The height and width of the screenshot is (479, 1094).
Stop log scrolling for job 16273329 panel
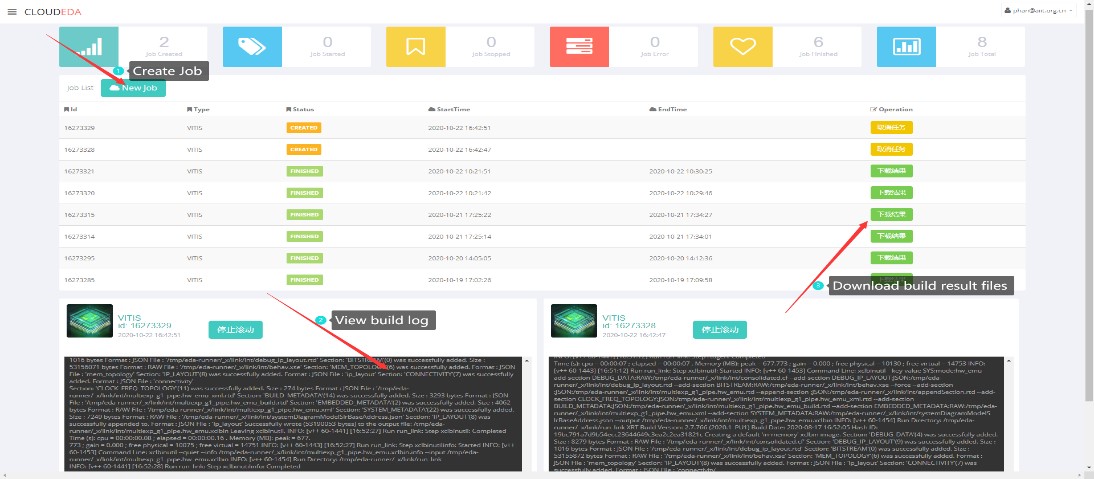(236, 329)
